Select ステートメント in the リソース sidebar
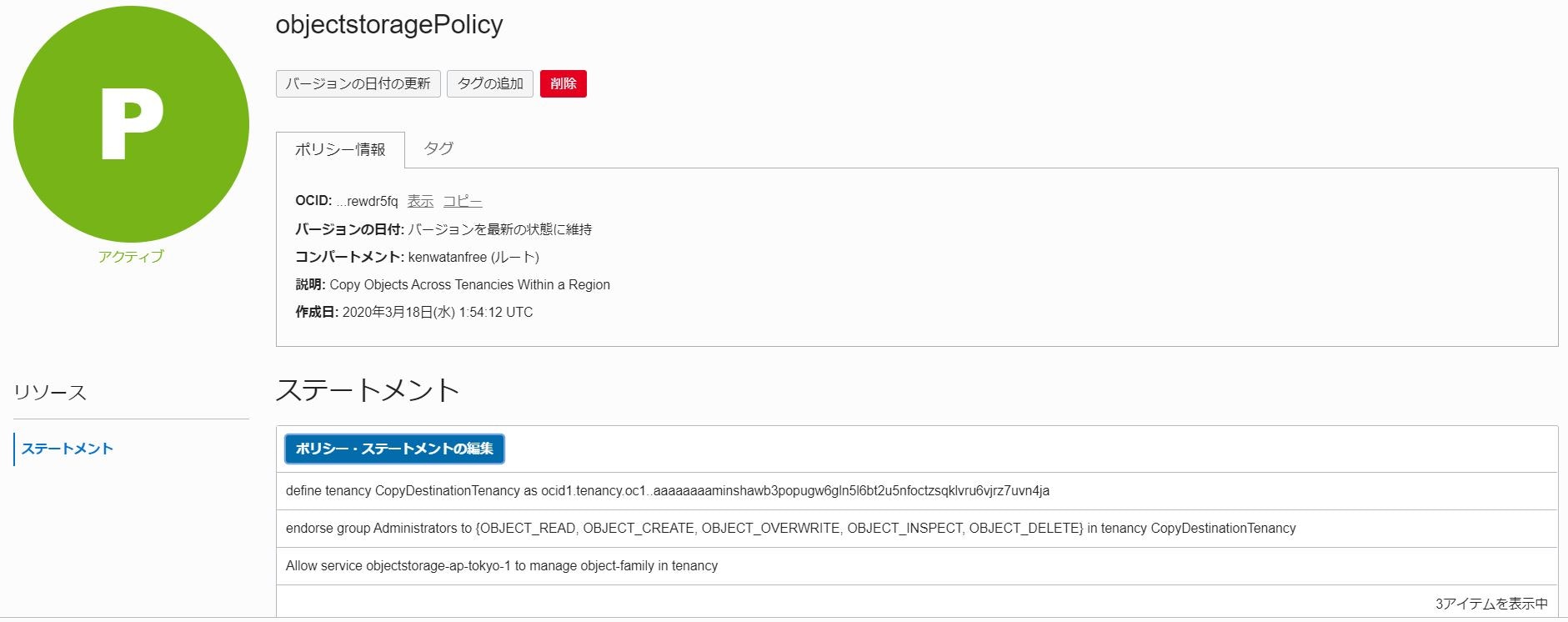This screenshot has height=622, width=1568. click(67, 449)
